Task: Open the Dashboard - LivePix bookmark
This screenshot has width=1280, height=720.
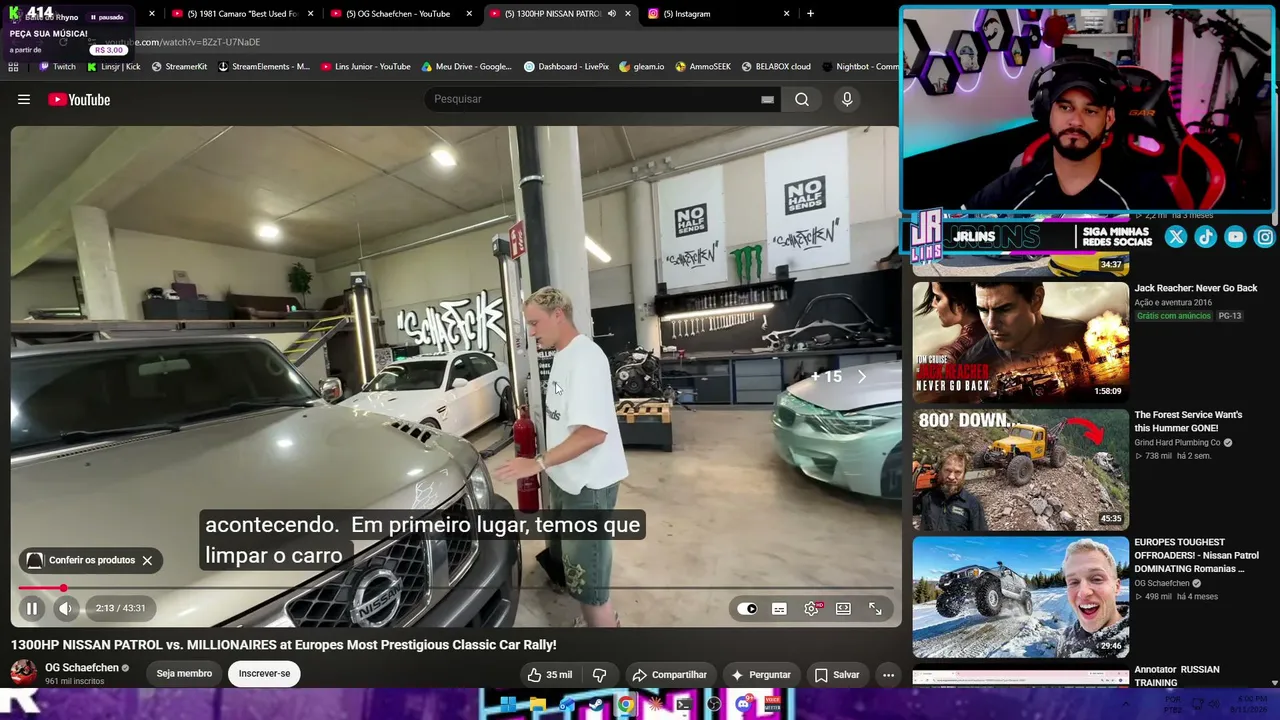Action: click(566, 67)
